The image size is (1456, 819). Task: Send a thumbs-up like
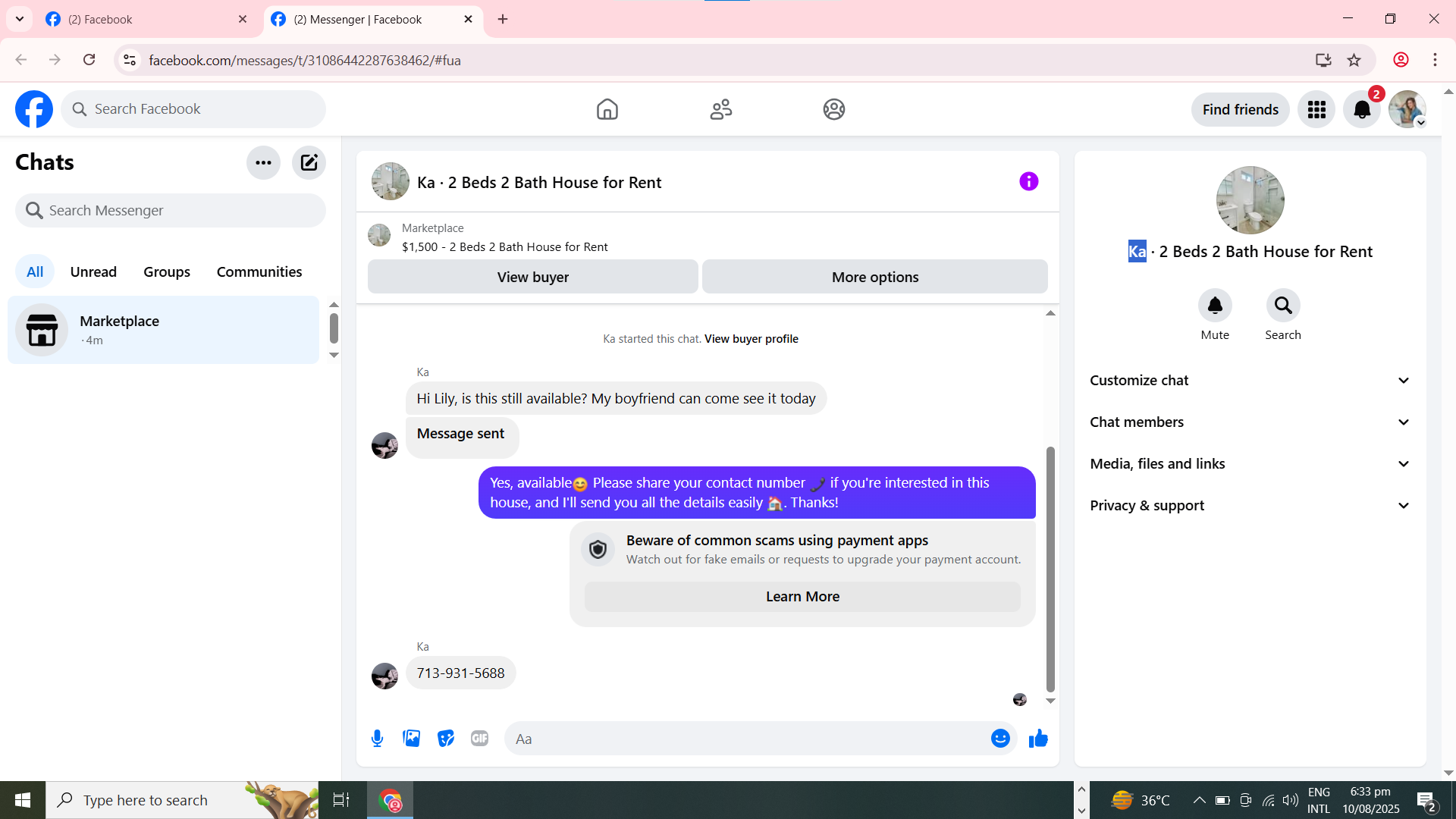coord(1038,739)
